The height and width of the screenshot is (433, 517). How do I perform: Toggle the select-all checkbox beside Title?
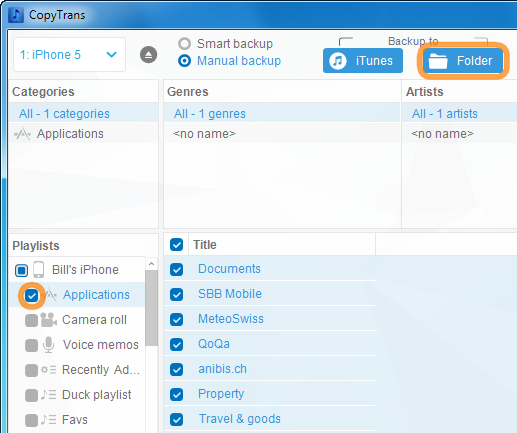(x=176, y=245)
